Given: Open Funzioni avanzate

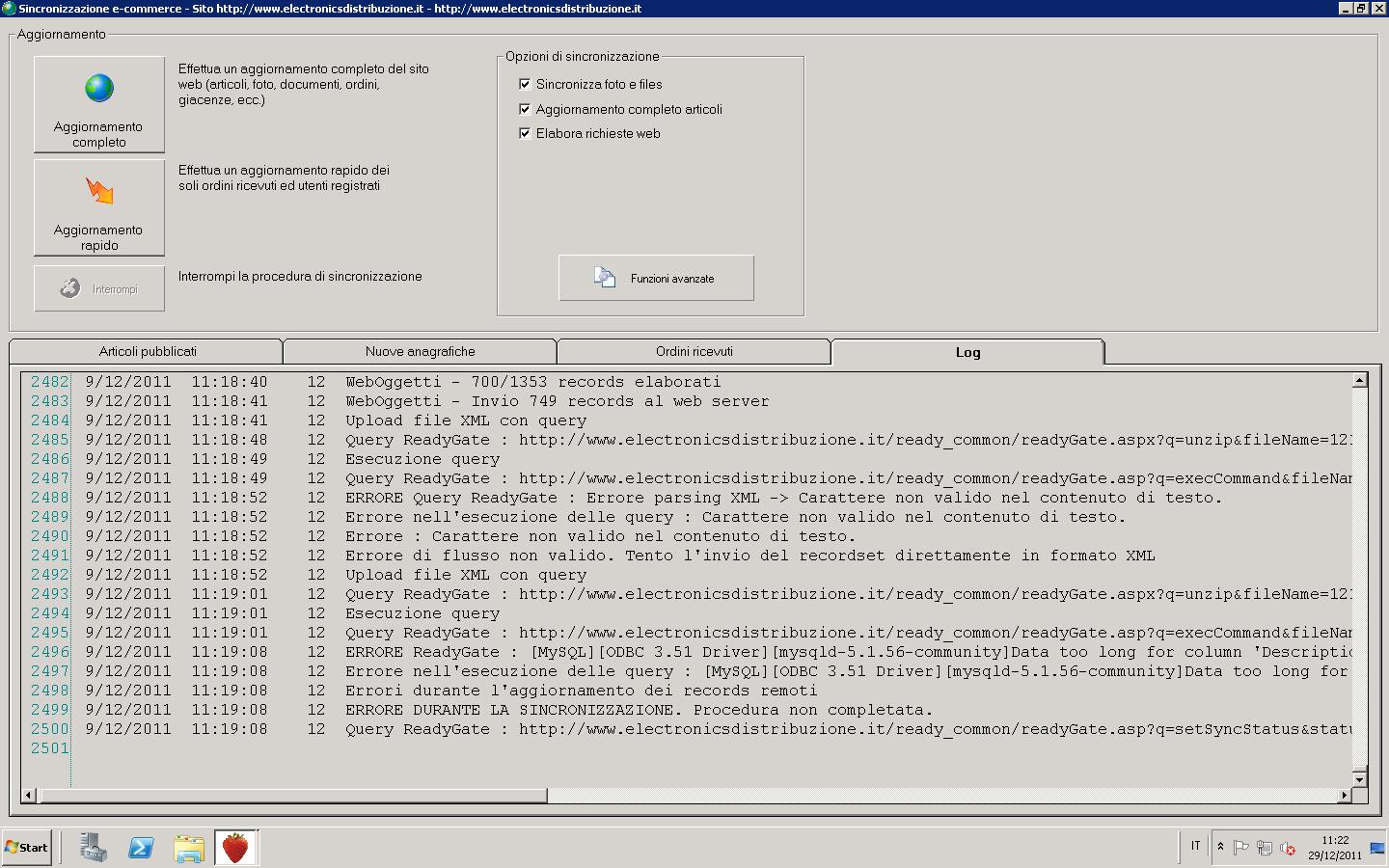Looking at the screenshot, I should [656, 278].
